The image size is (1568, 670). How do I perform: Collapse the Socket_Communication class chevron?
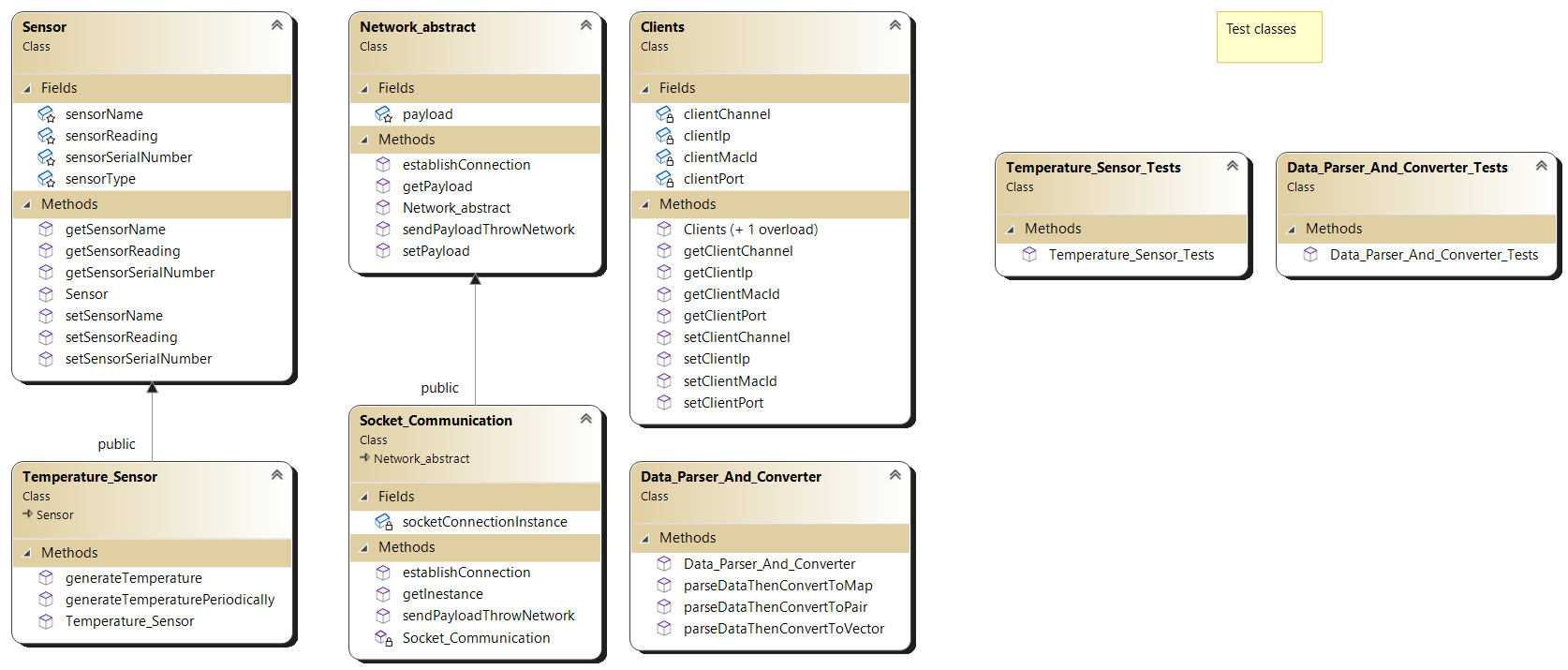[586, 419]
